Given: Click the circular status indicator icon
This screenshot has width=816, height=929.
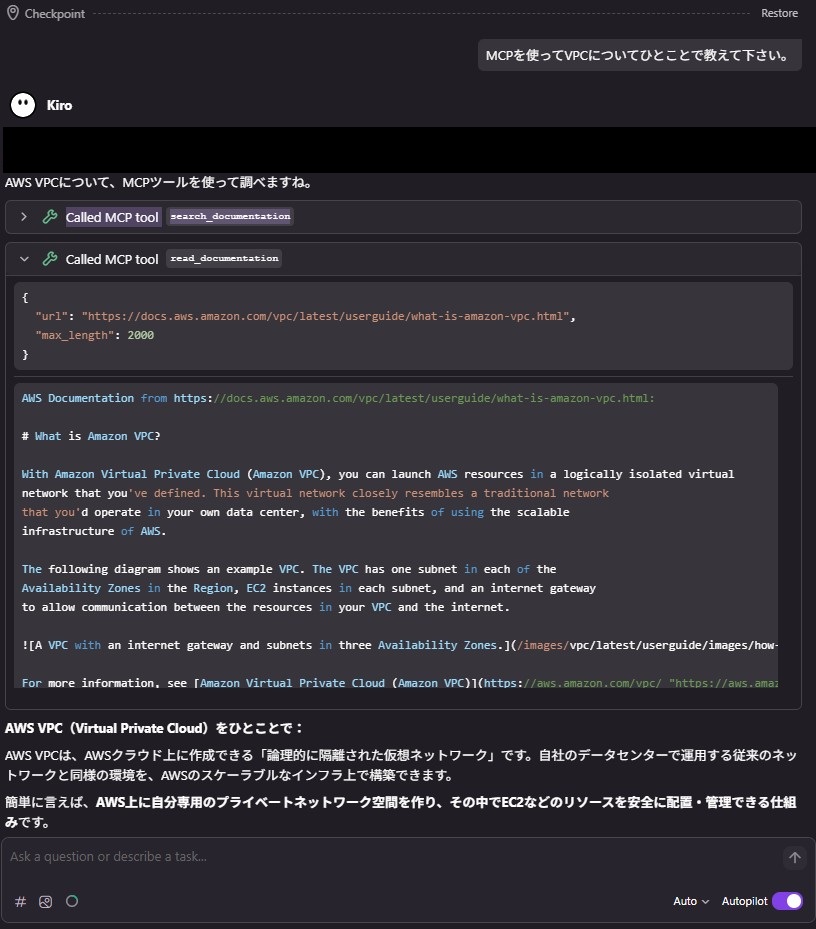Looking at the screenshot, I should pos(71,901).
